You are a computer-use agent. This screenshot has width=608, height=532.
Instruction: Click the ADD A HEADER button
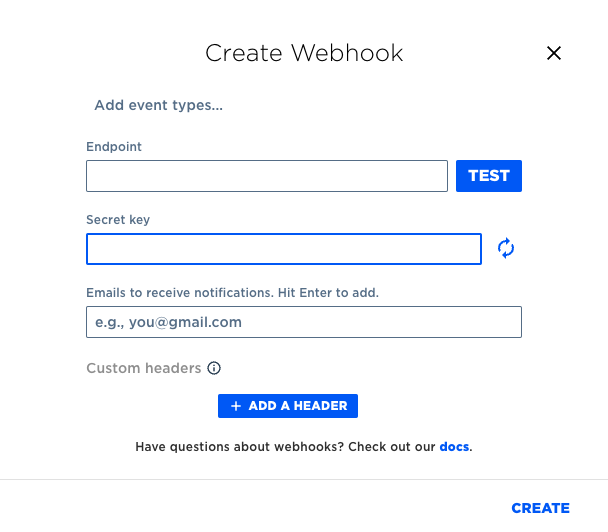tap(288, 406)
